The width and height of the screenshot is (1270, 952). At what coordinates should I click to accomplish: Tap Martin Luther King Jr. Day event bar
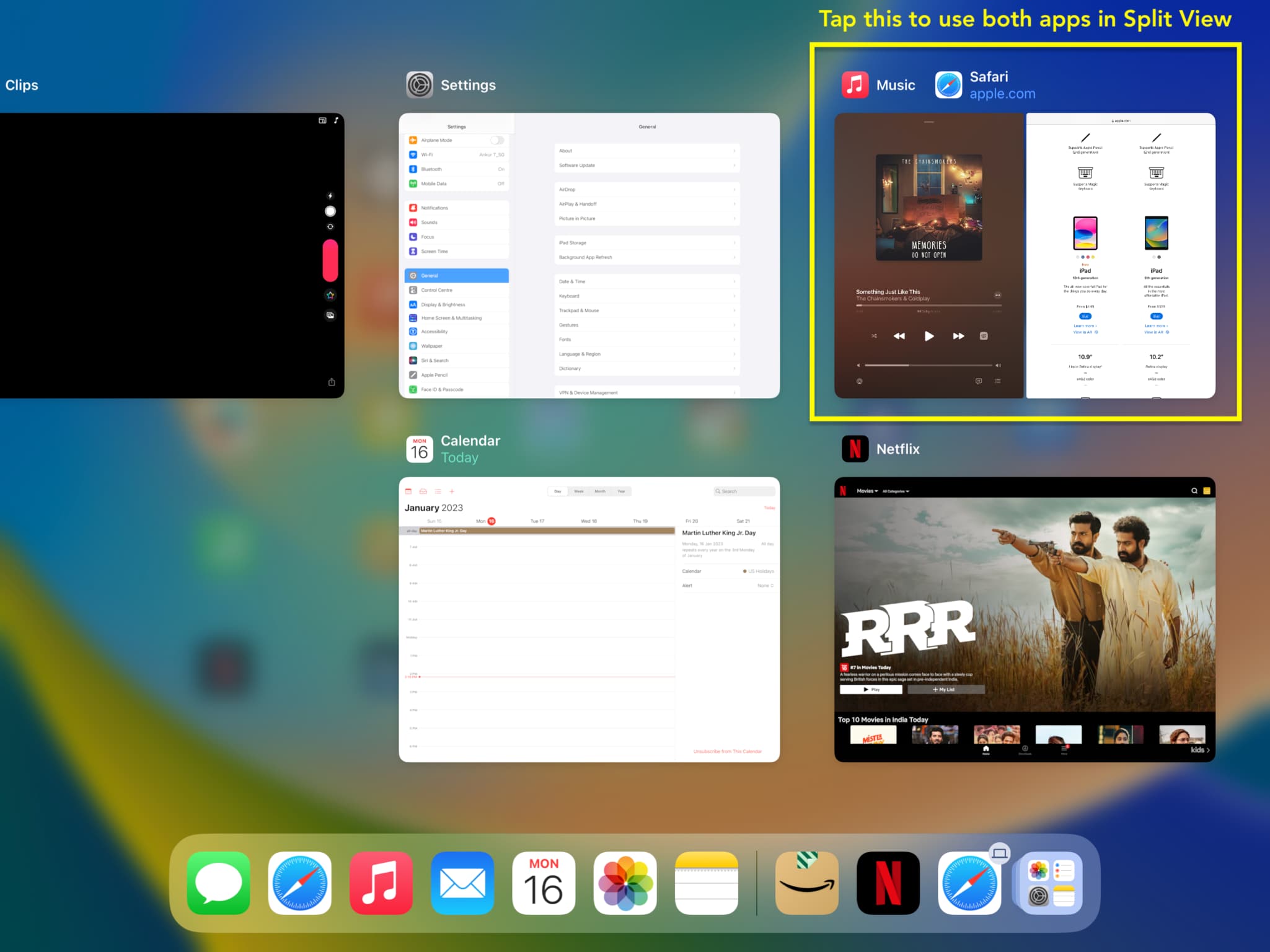coord(547,531)
